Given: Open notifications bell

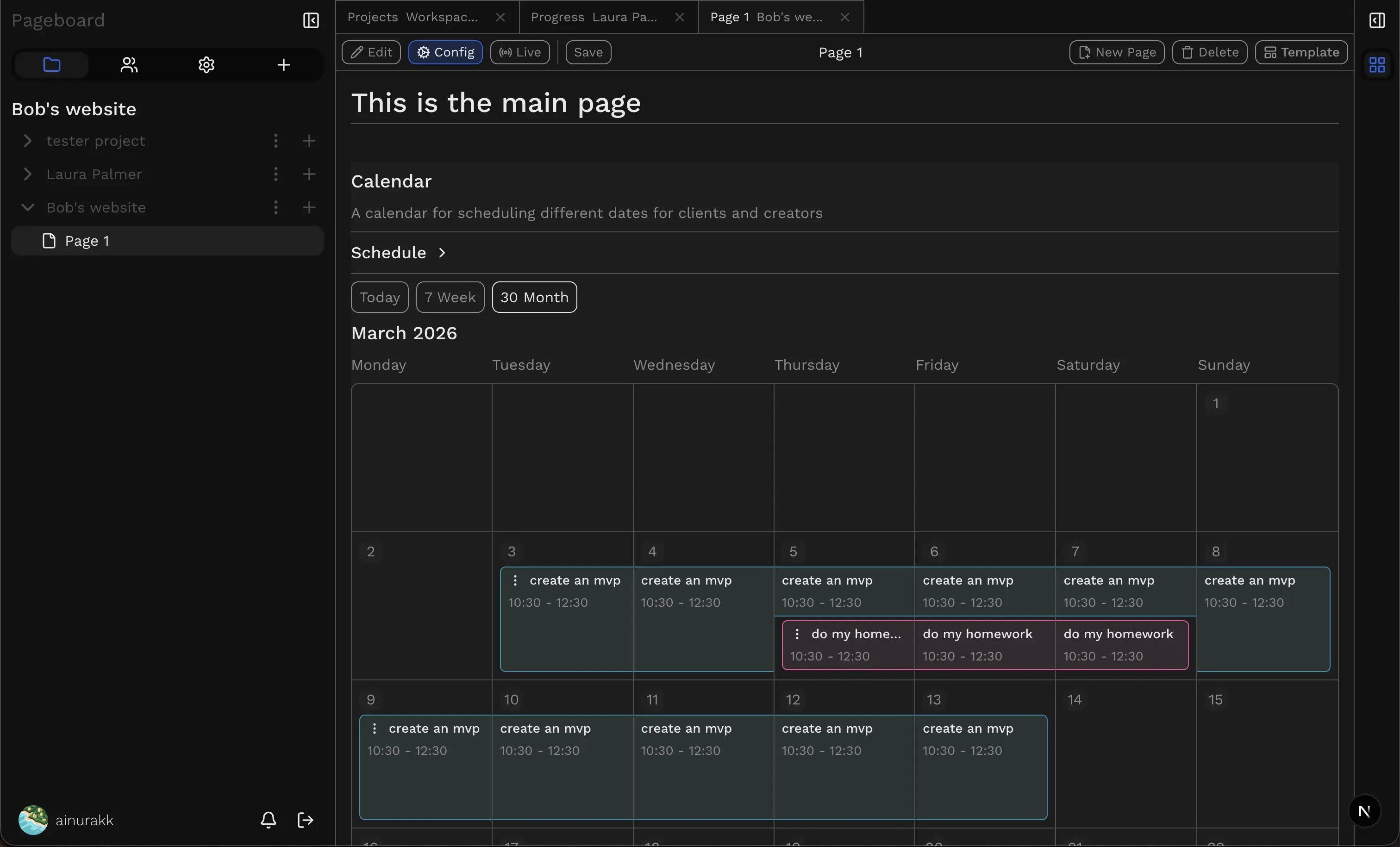Looking at the screenshot, I should click(x=268, y=819).
